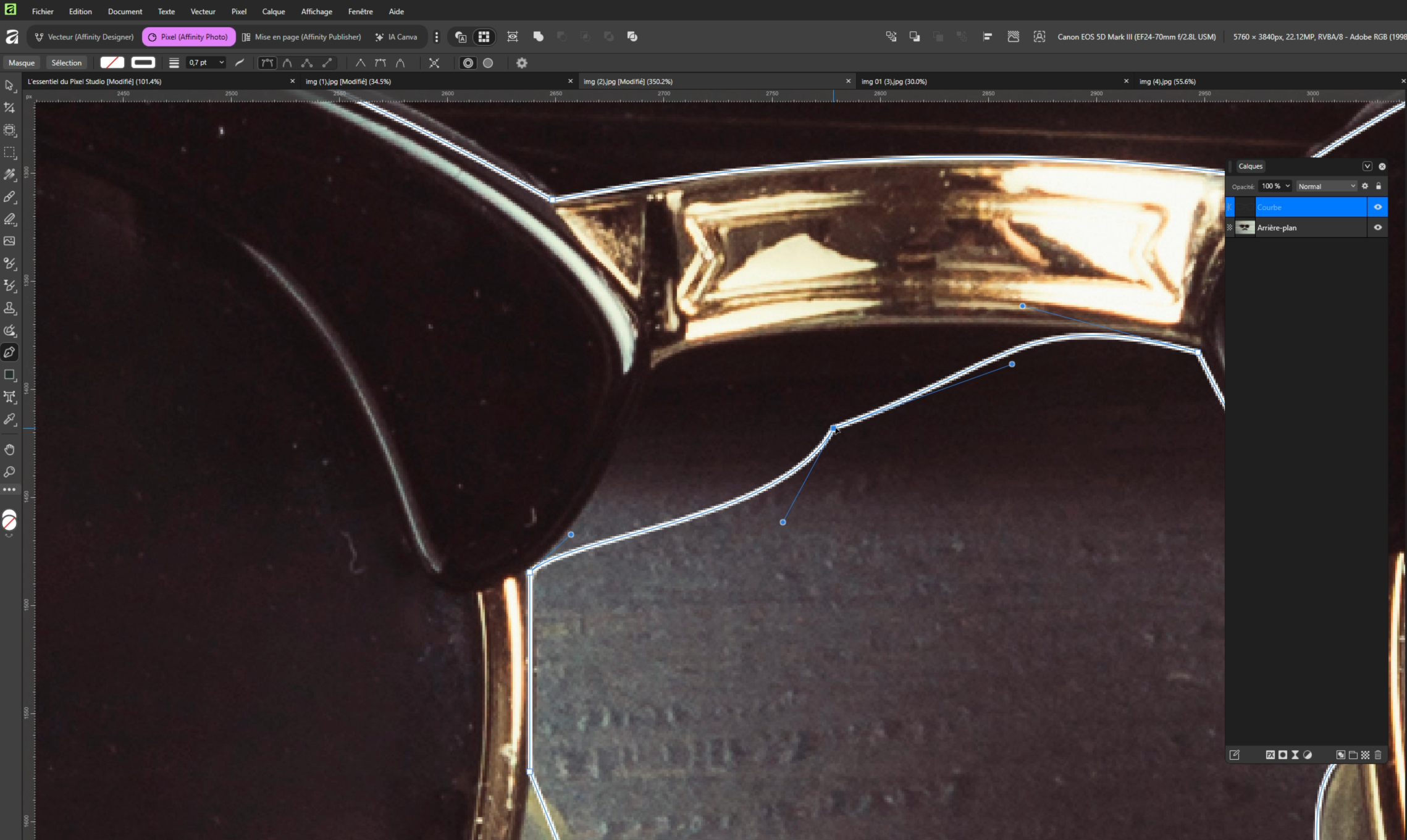Open the pen tool settings gear

[x=521, y=63]
